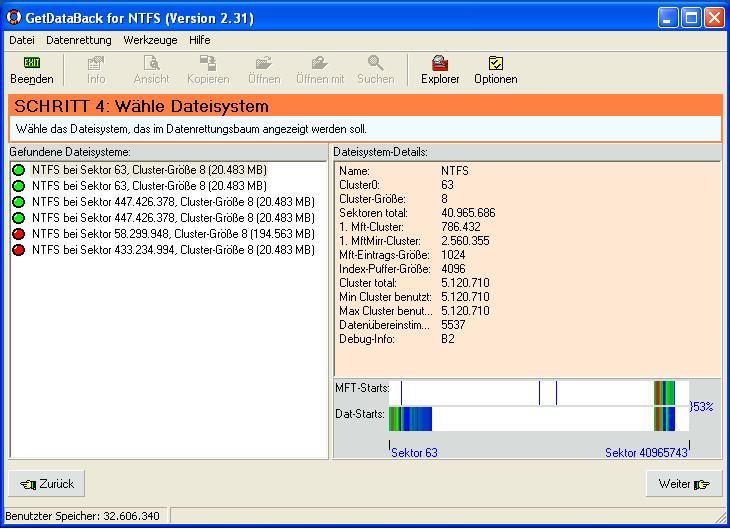Click the 1. MftMirr-Cluster value 2.560.355

(x=465, y=241)
